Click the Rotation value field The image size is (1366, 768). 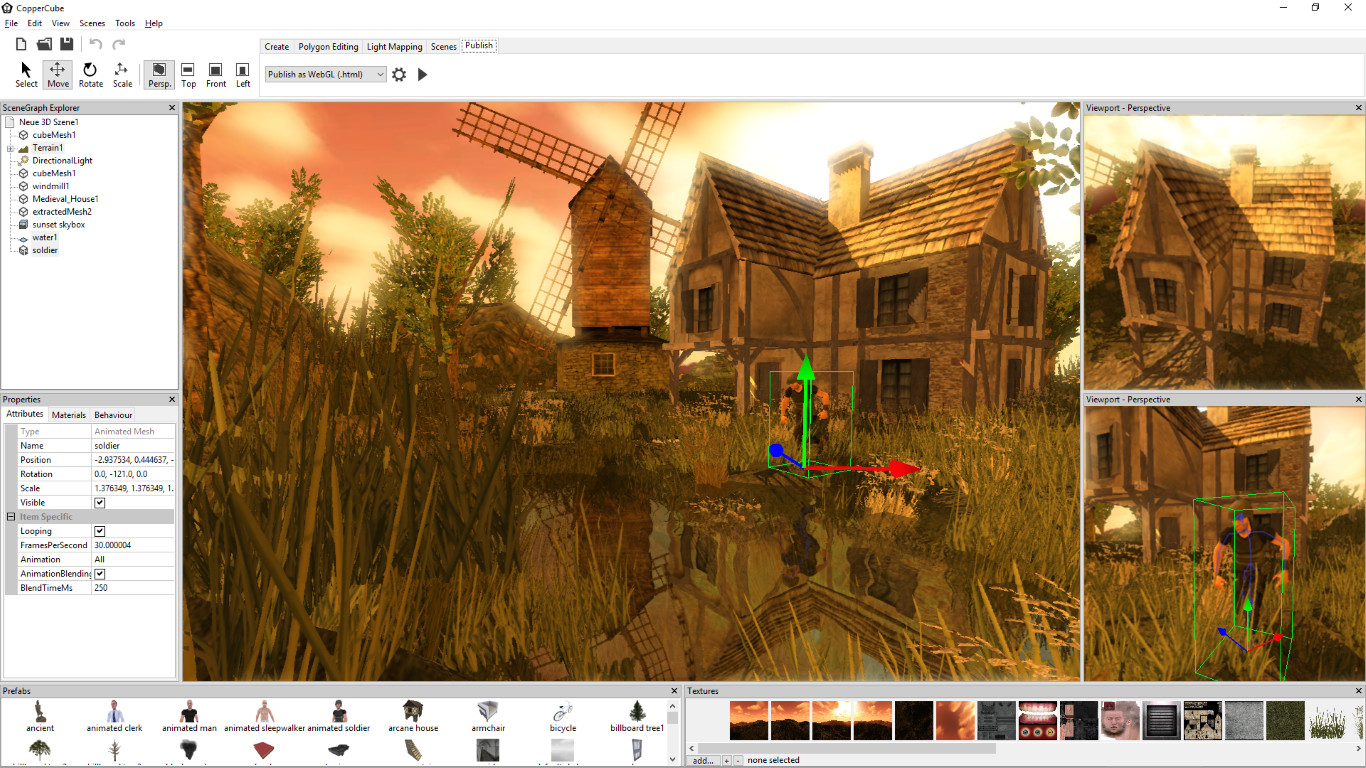132,473
